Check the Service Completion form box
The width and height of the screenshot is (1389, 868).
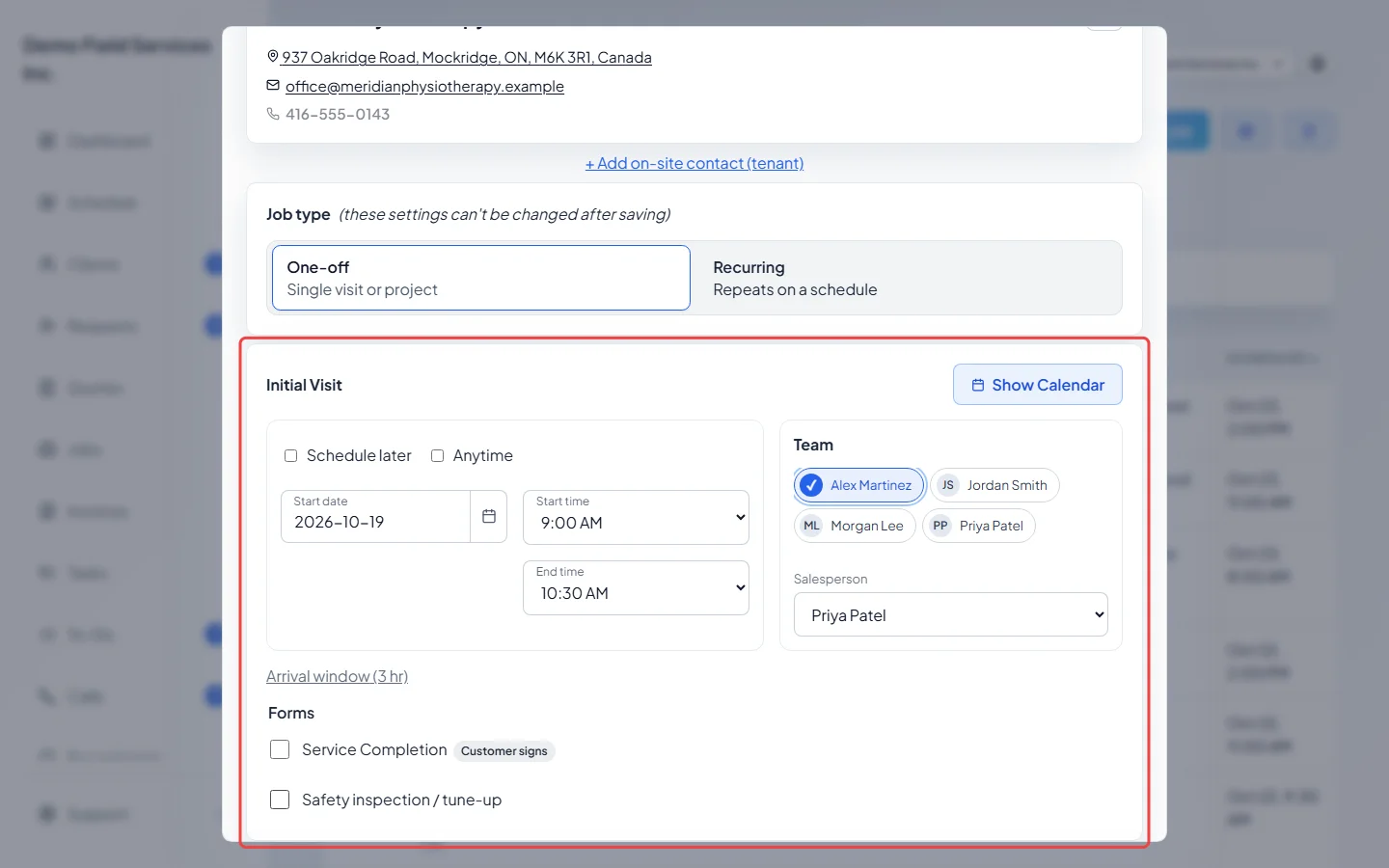point(280,749)
